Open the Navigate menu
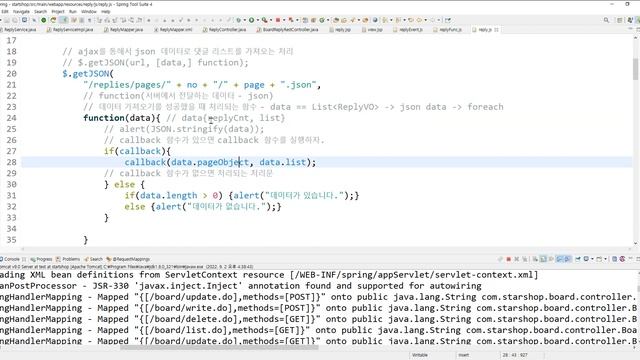This screenshot has width=640, height=360. (x=21, y=11)
